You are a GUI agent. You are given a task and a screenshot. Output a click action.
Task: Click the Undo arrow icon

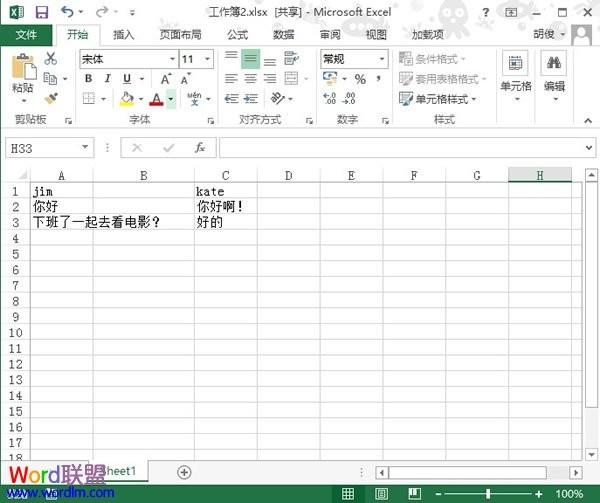(x=66, y=12)
